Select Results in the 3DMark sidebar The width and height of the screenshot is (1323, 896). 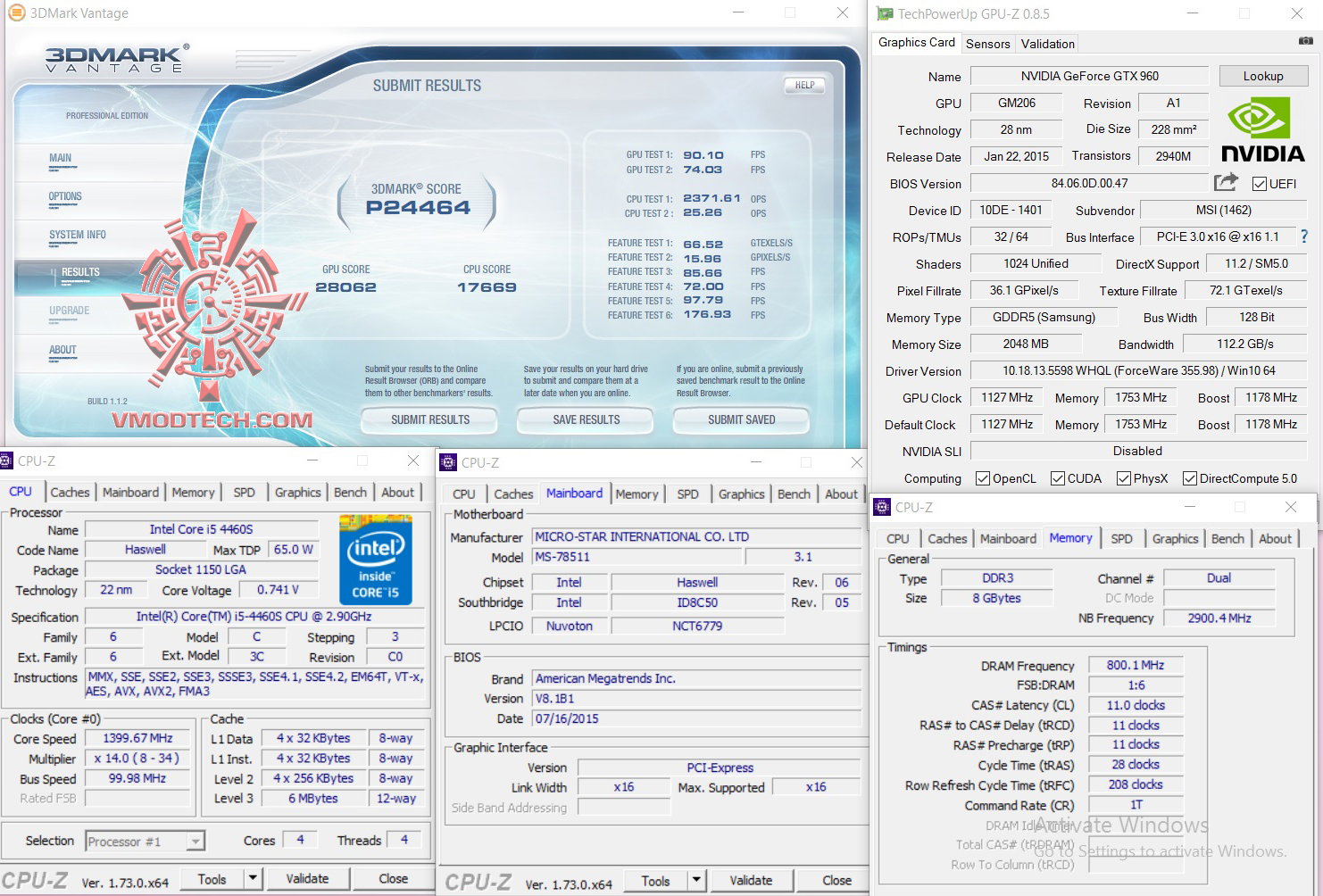click(x=80, y=272)
